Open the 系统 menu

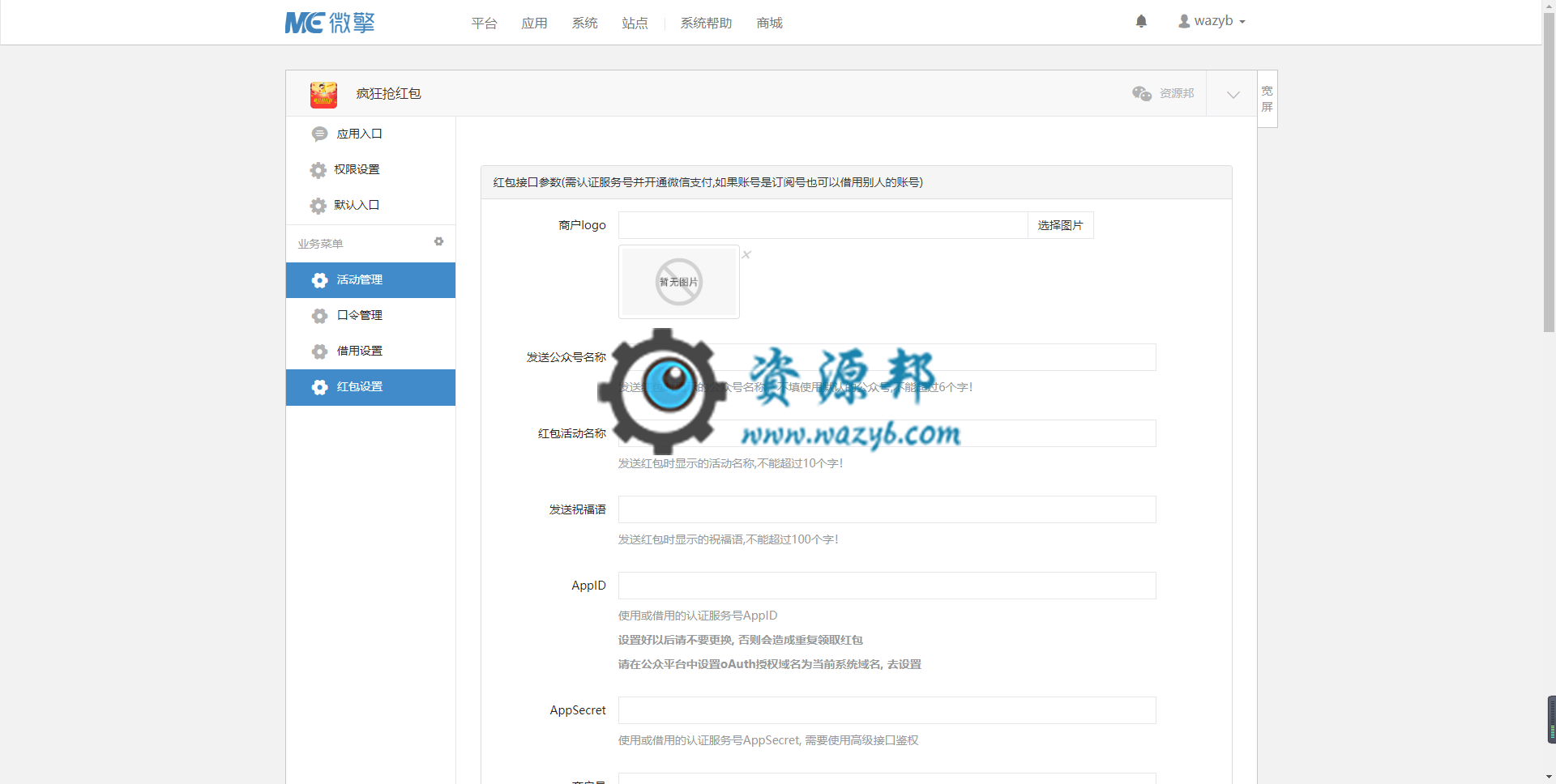(x=585, y=23)
